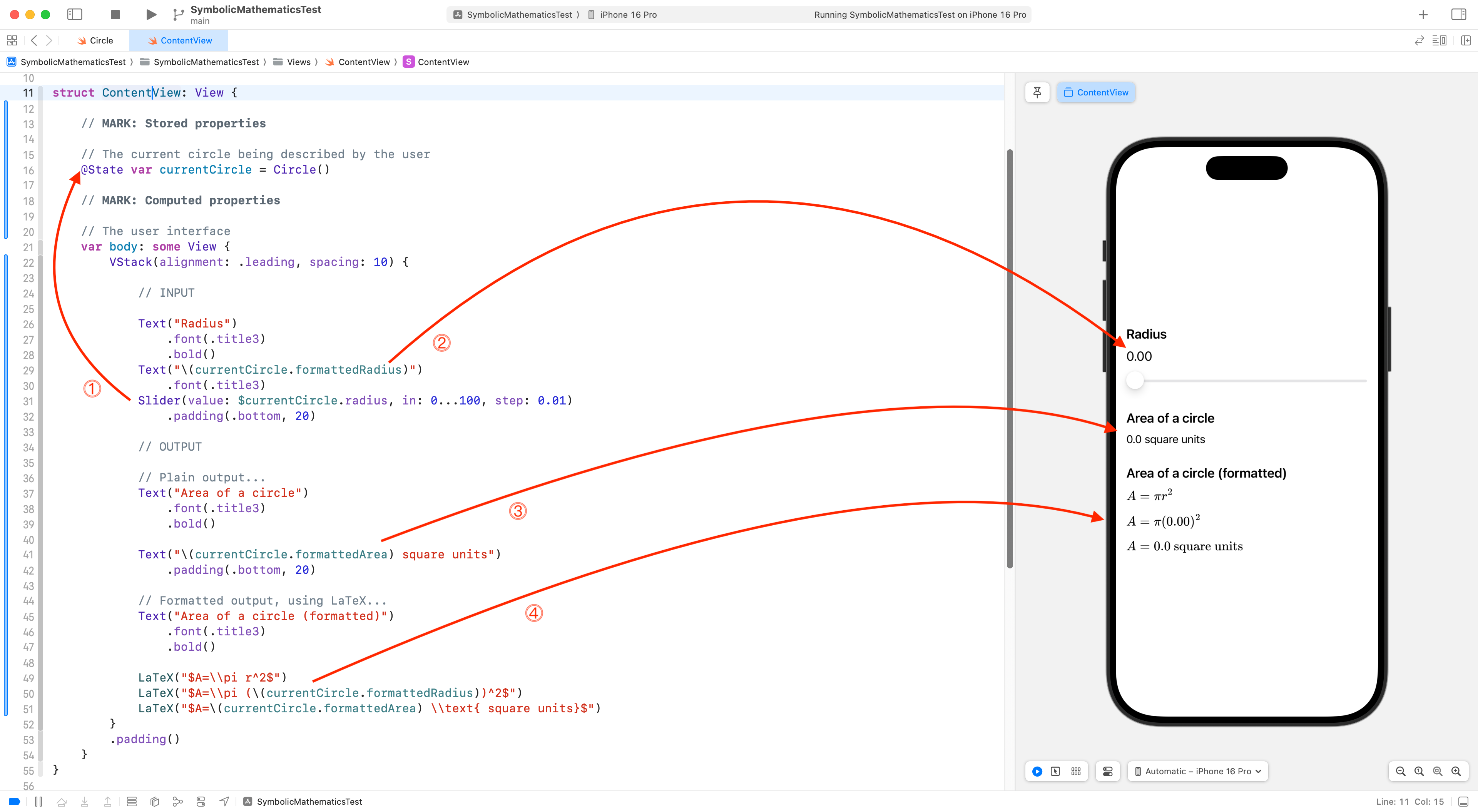Viewport: 1478px width, 812px height.
Task: Click the ContentView preview chip button
Action: [1096, 92]
